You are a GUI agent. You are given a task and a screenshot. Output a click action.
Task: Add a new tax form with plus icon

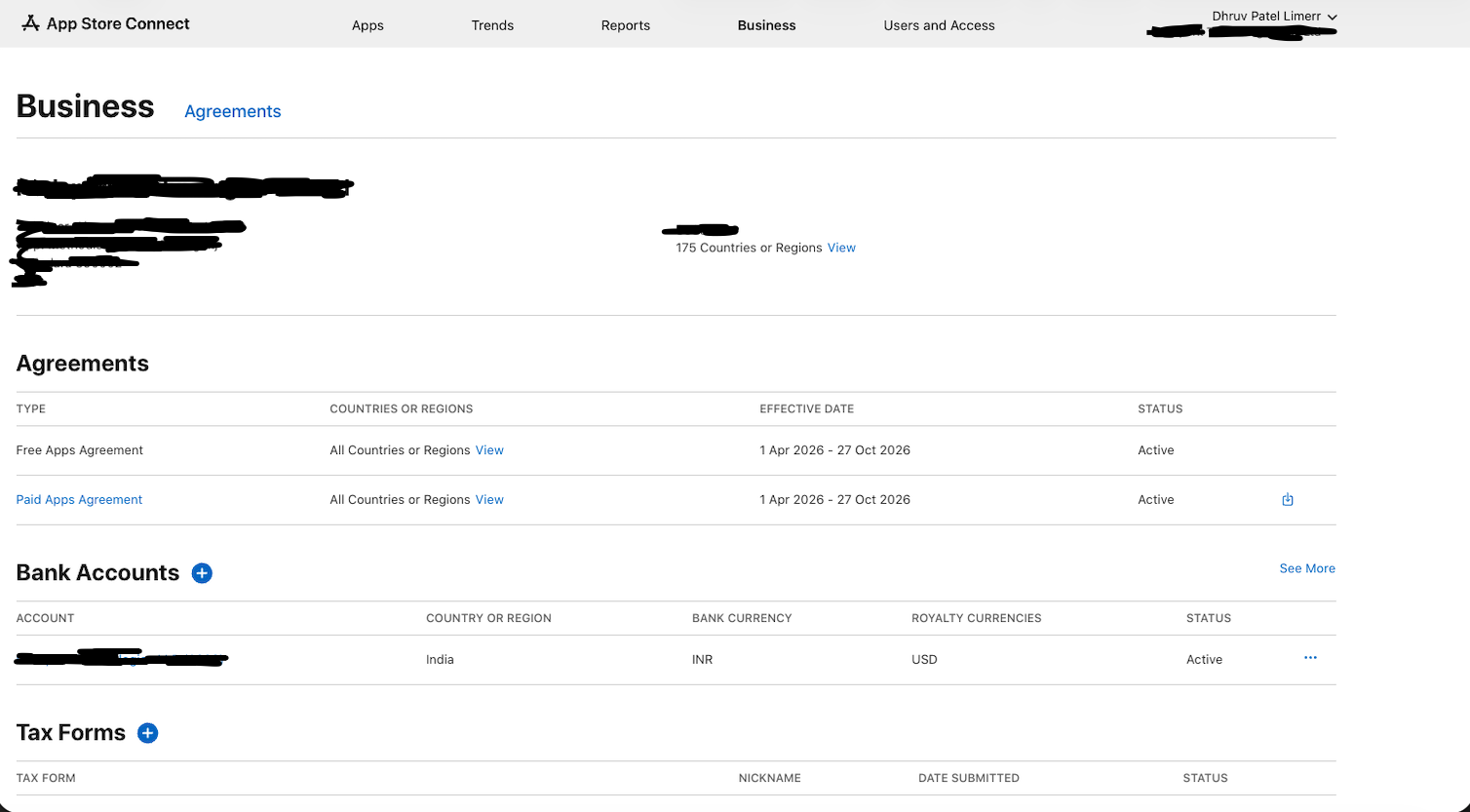click(x=147, y=733)
